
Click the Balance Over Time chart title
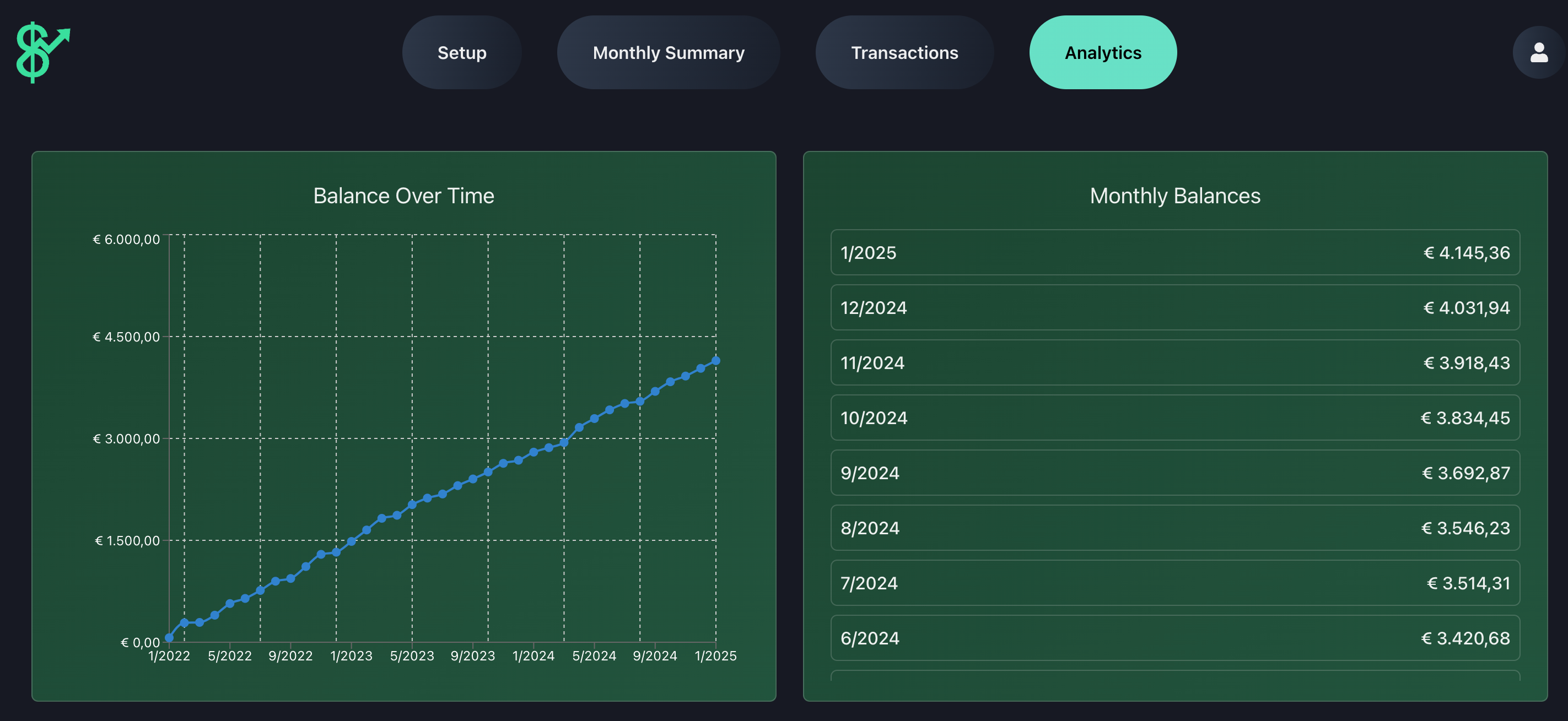coord(403,196)
